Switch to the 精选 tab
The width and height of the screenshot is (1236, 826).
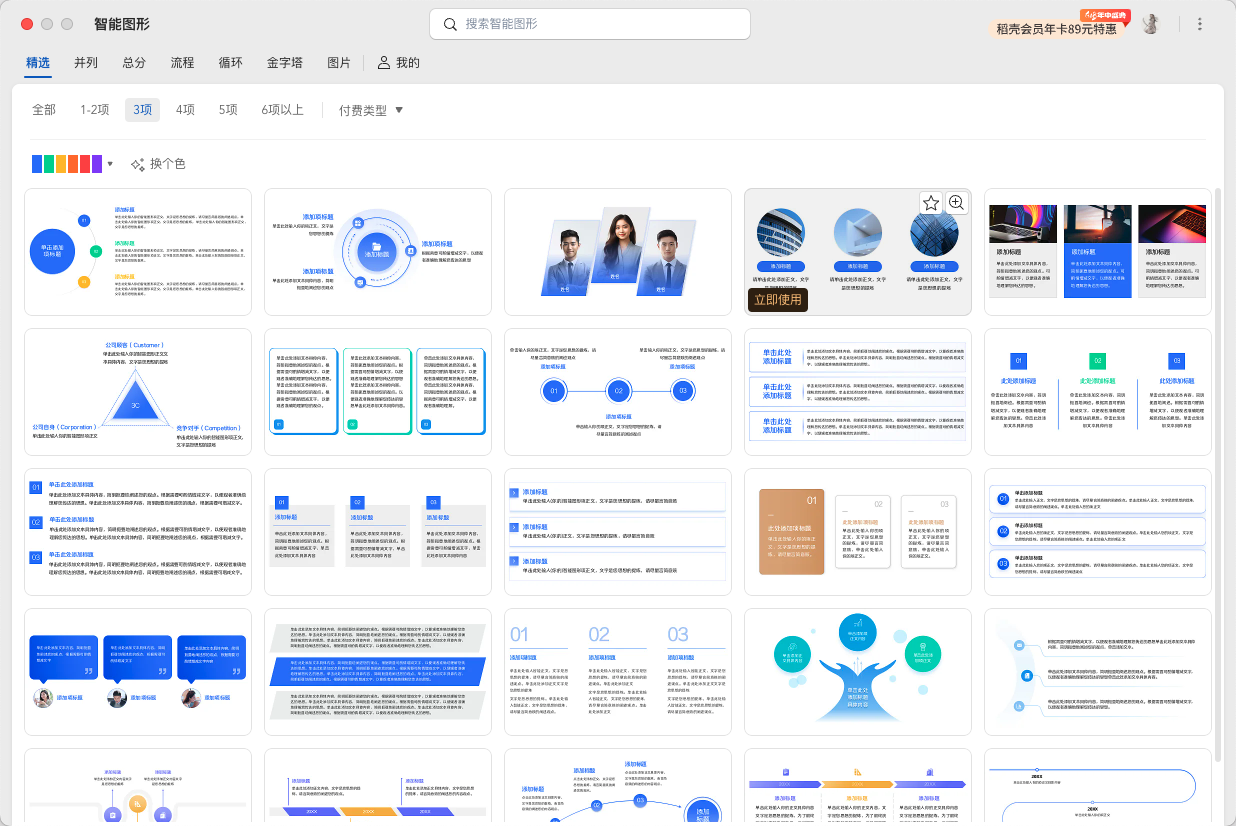click(38, 62)
